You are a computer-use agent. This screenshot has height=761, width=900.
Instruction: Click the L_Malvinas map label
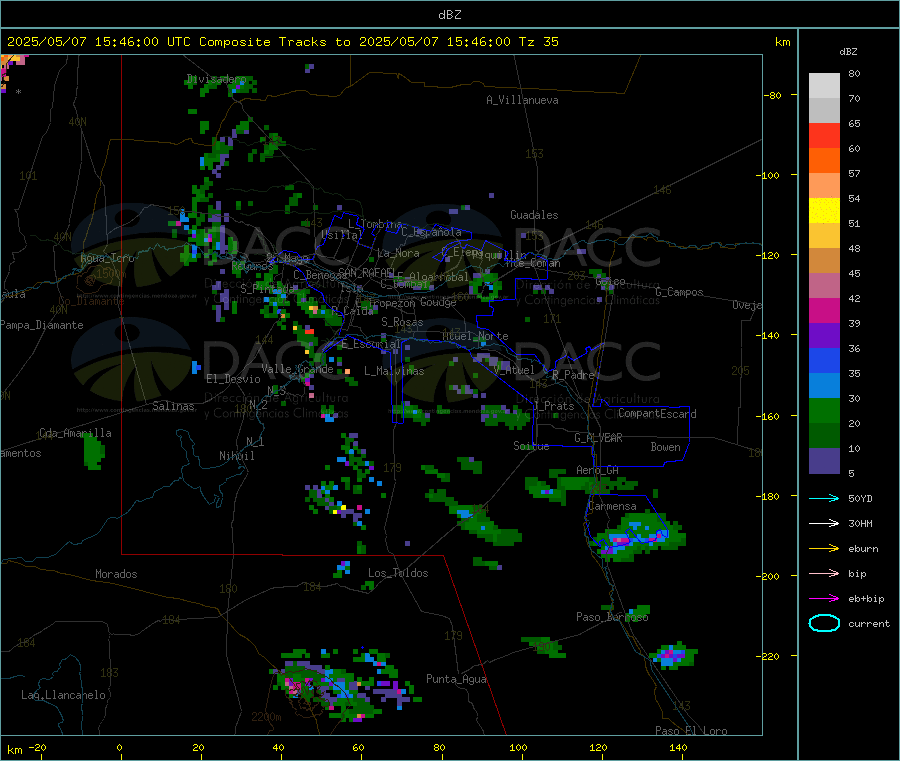click(x=394, y=371)
